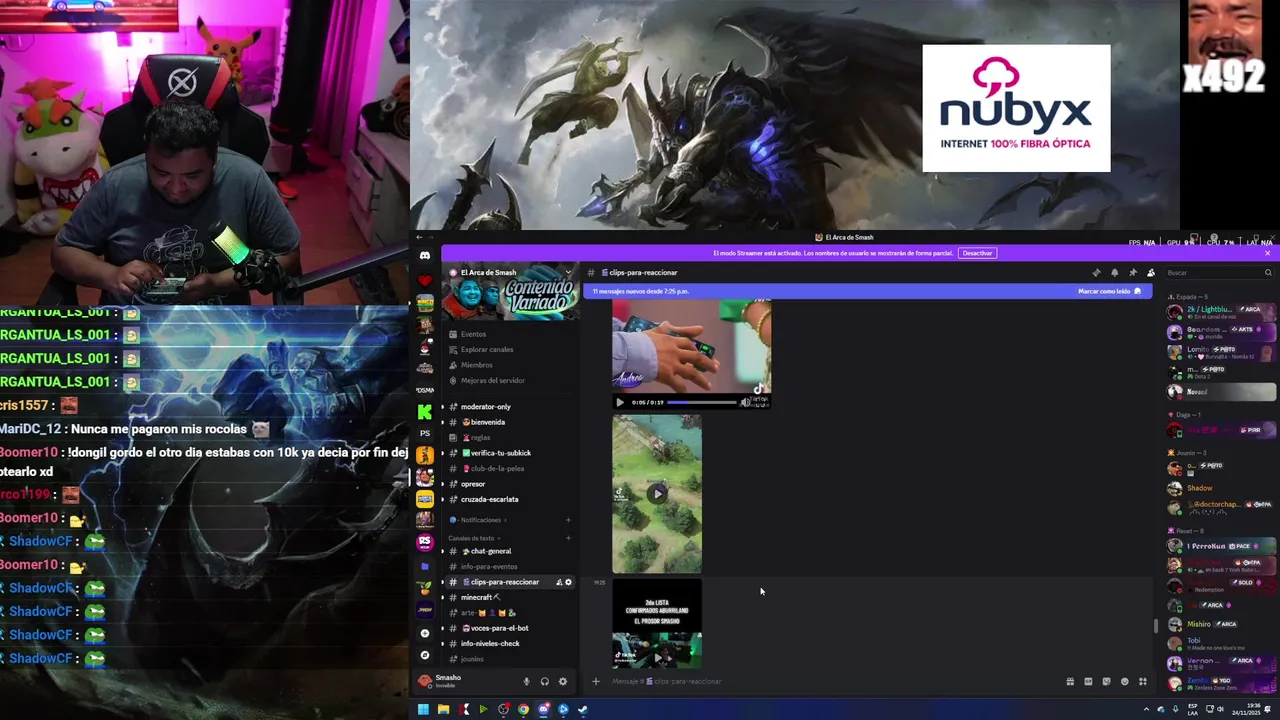Image resolution: width=1280 pixels, height=720 pixels.
Task: Add channel plus next to Notificaciones
Action: (568, 520)
